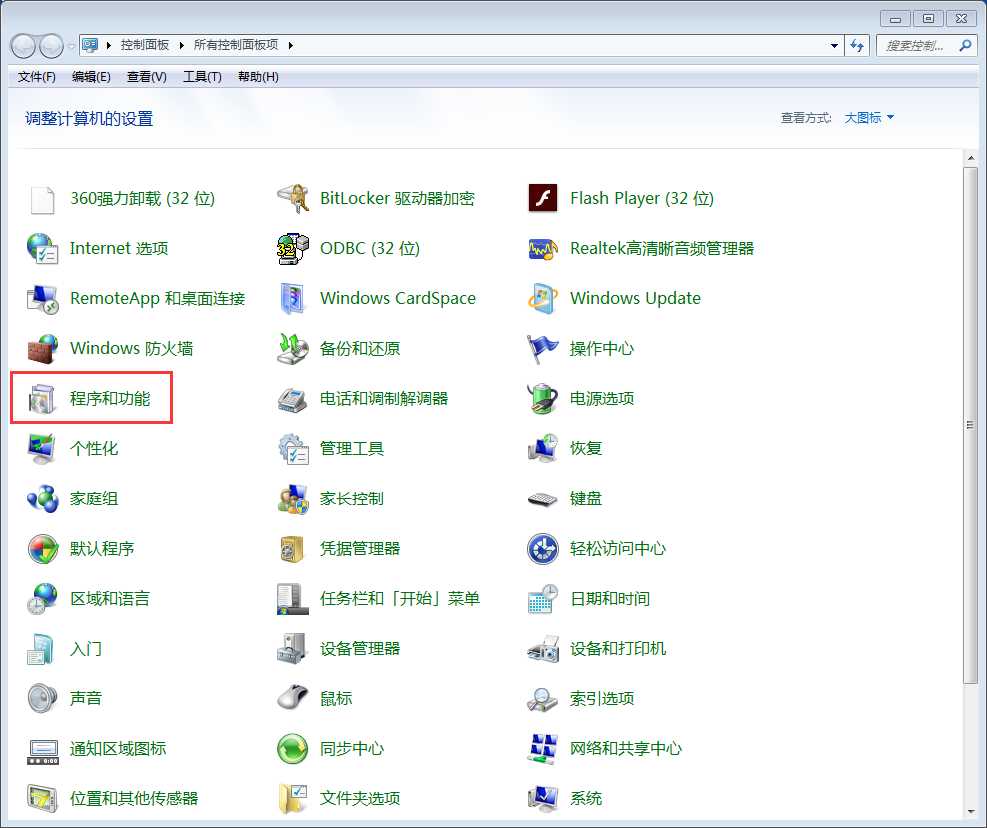
Task: Open the 任务栏和「开始」菜单 icon
Action: click(x=293, y=599)
